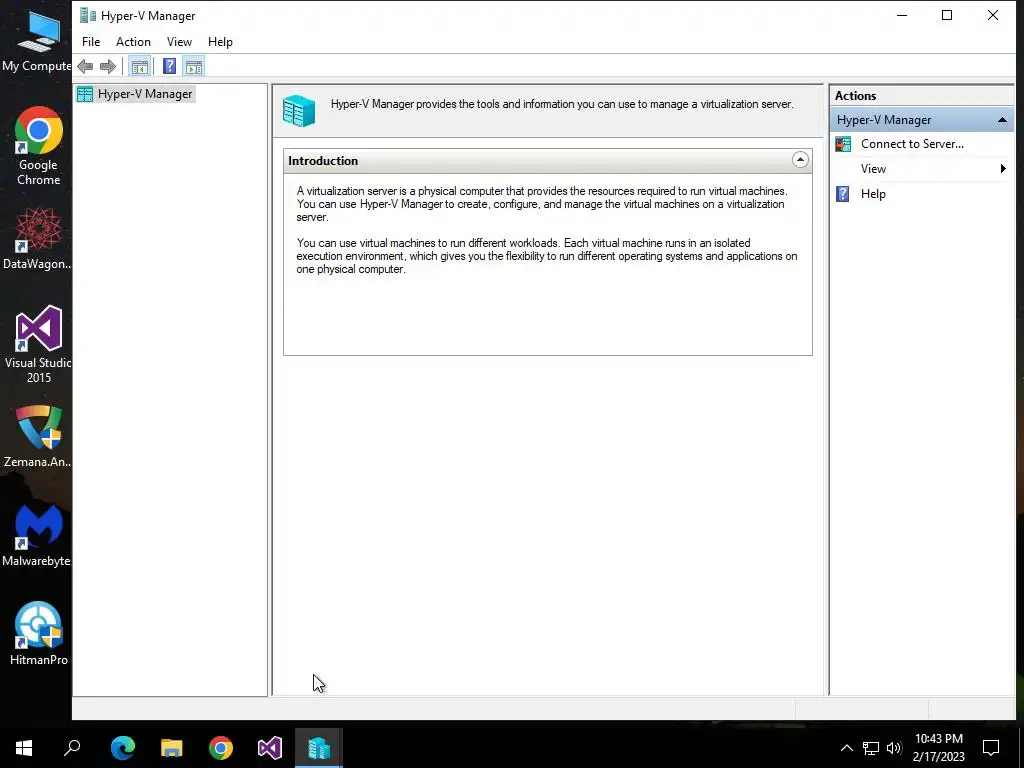Image resolution: width=1024 pixels, height=768 pixels.
Task: Click the Help question-mark icon in Actions
Action: click(843, 194)
